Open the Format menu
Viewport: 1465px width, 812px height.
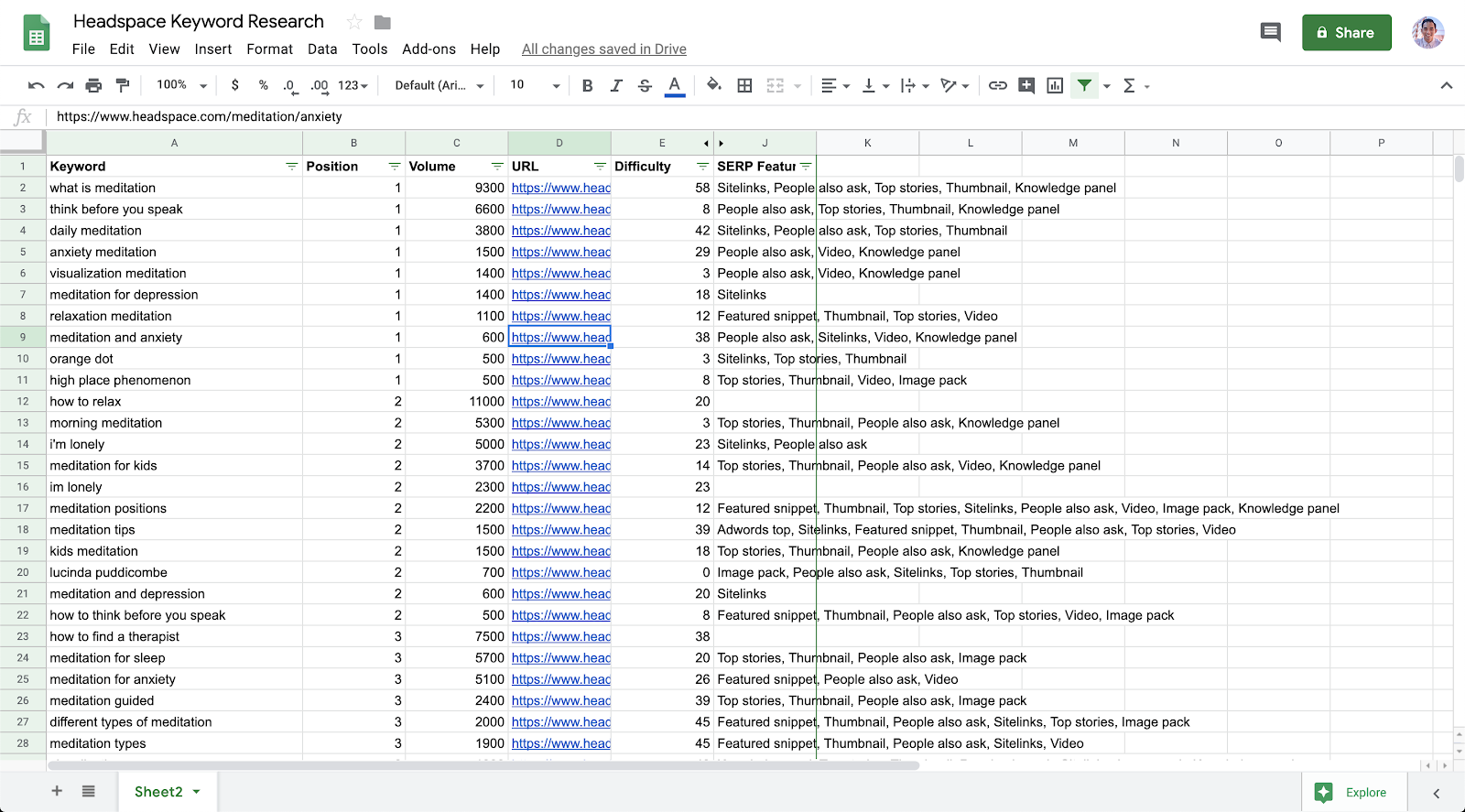coord(270,49)
